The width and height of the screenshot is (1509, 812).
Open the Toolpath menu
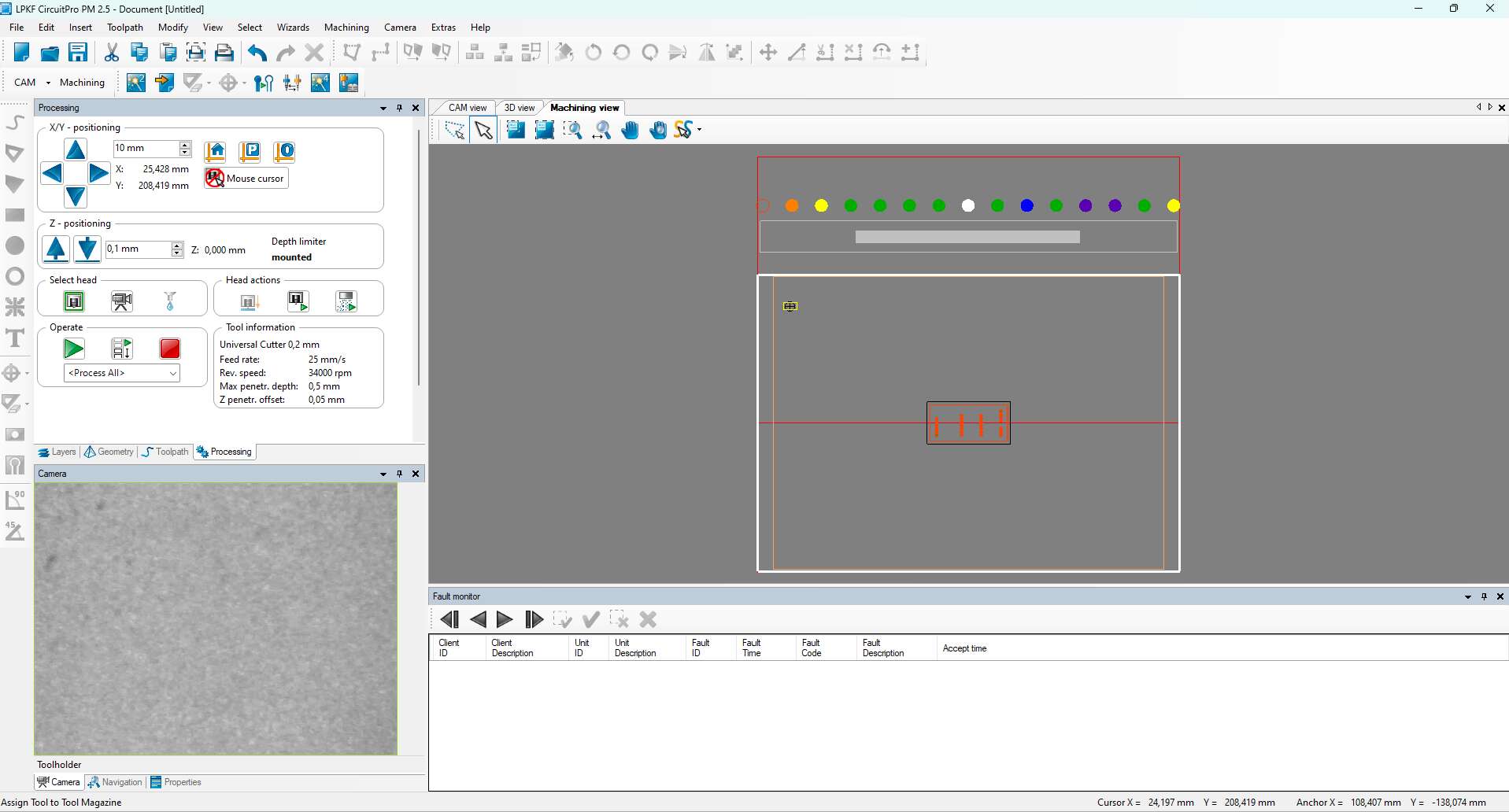click(x=125, y=28)
